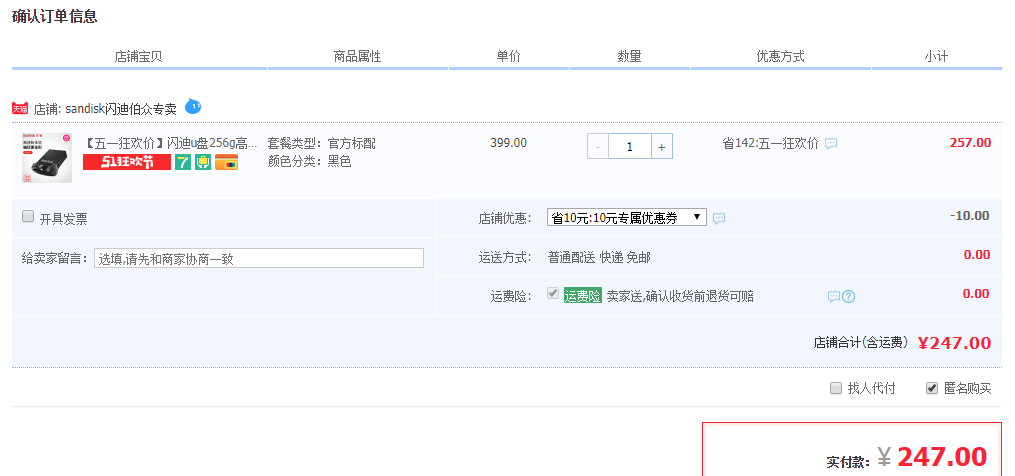1015x476 pixels.
Task: Click the 优惠方式 column header
Action: (x=781, y=56)
